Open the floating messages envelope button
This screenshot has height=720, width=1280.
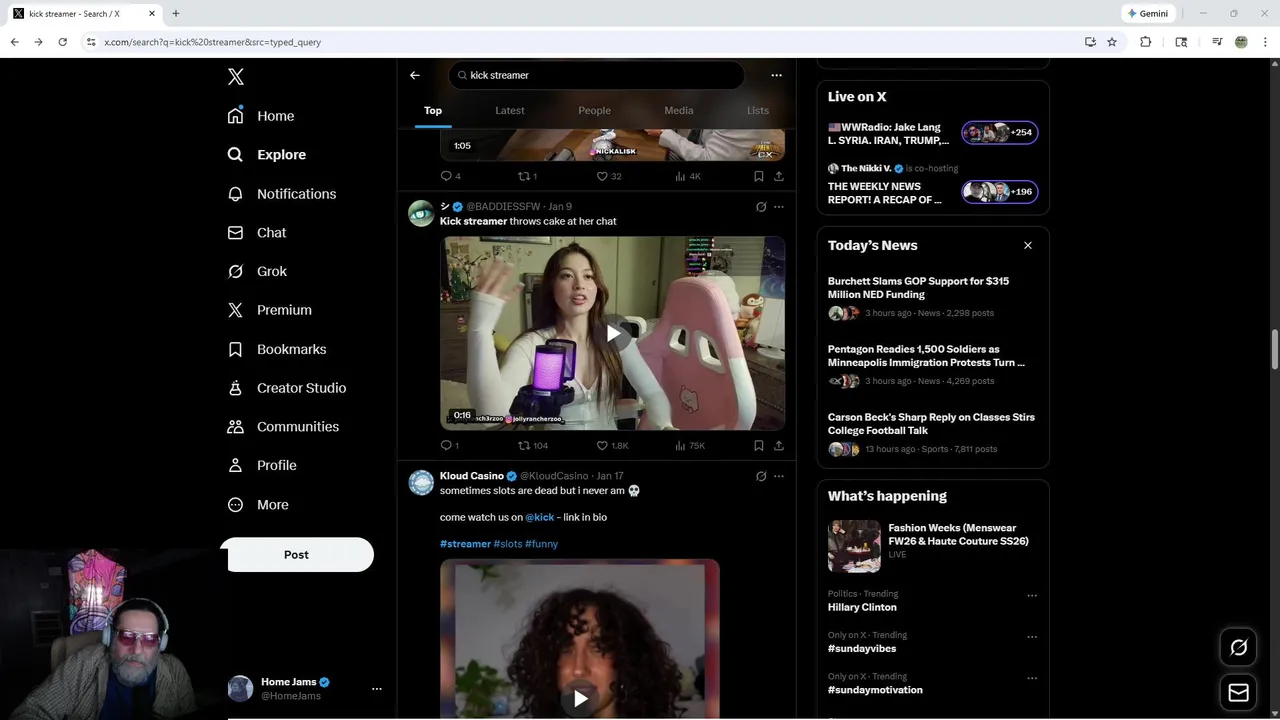(x=1238, y=692)
